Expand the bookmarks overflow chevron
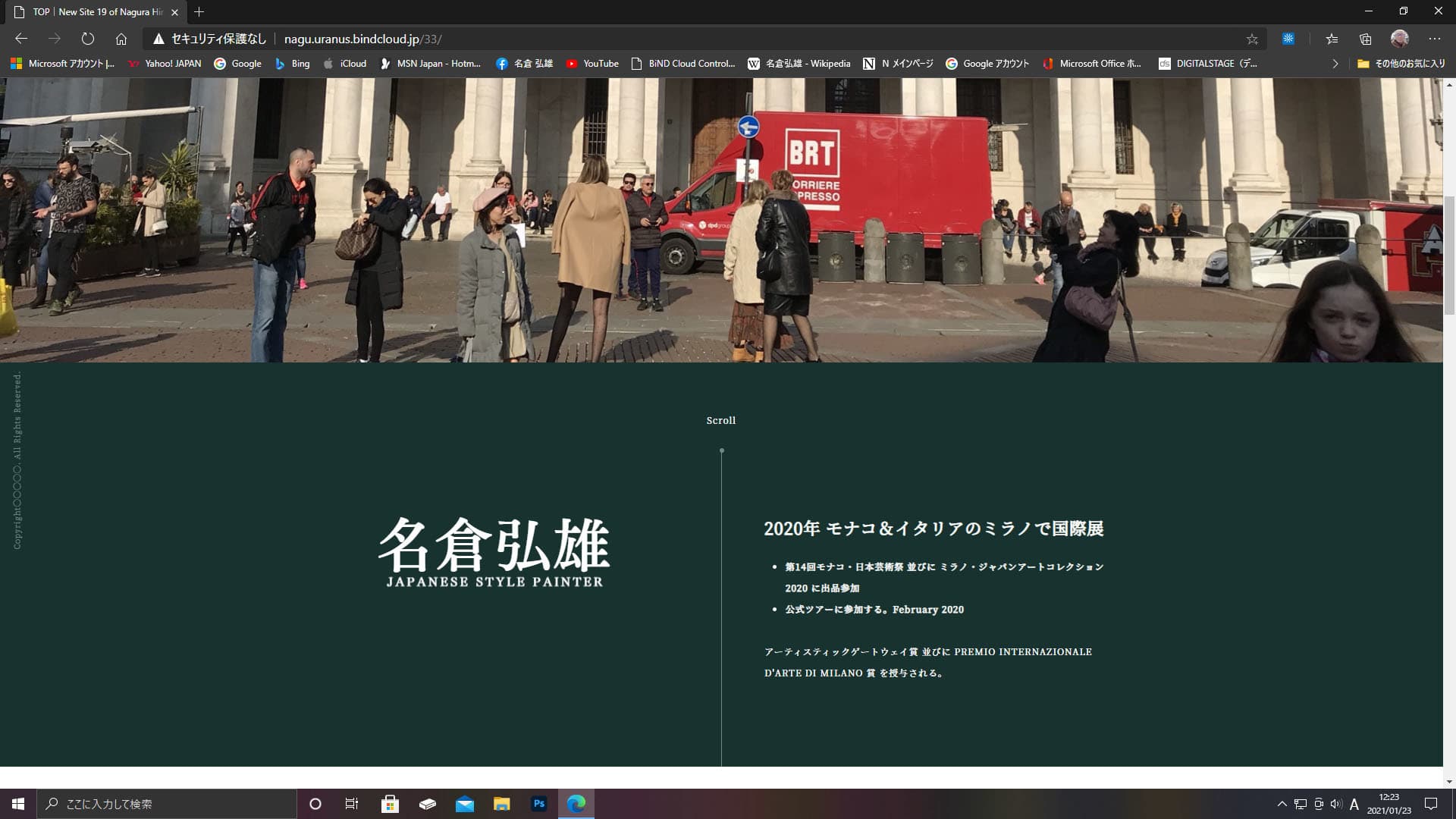1456x819 pixels. coord(1335,64)
